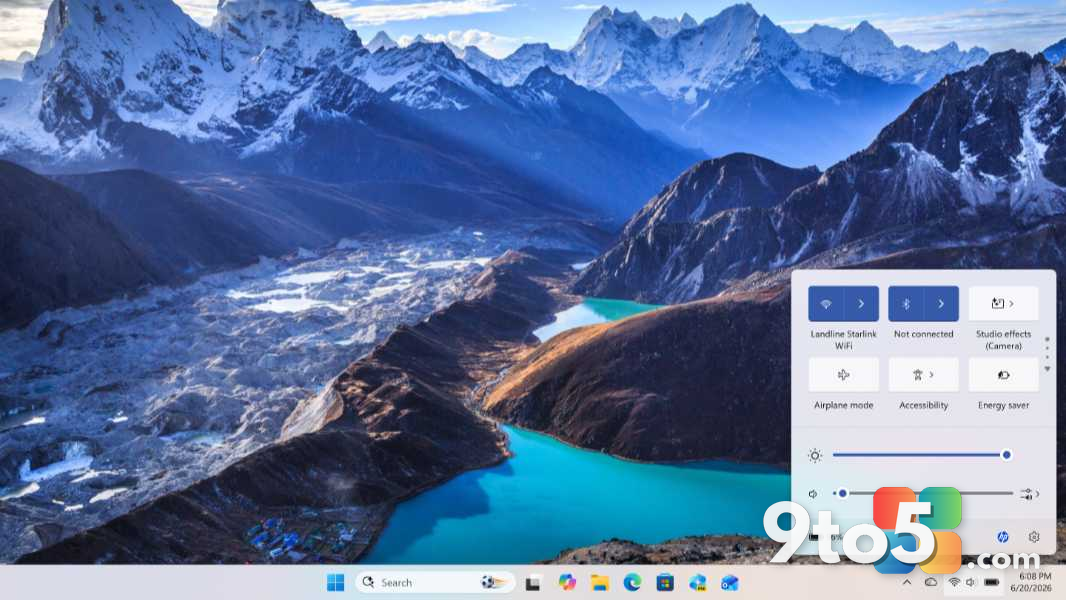Show hidden tray icons chevron
Image resolution: width=1066 pixels, height=600 pixels.
point(907,582)
